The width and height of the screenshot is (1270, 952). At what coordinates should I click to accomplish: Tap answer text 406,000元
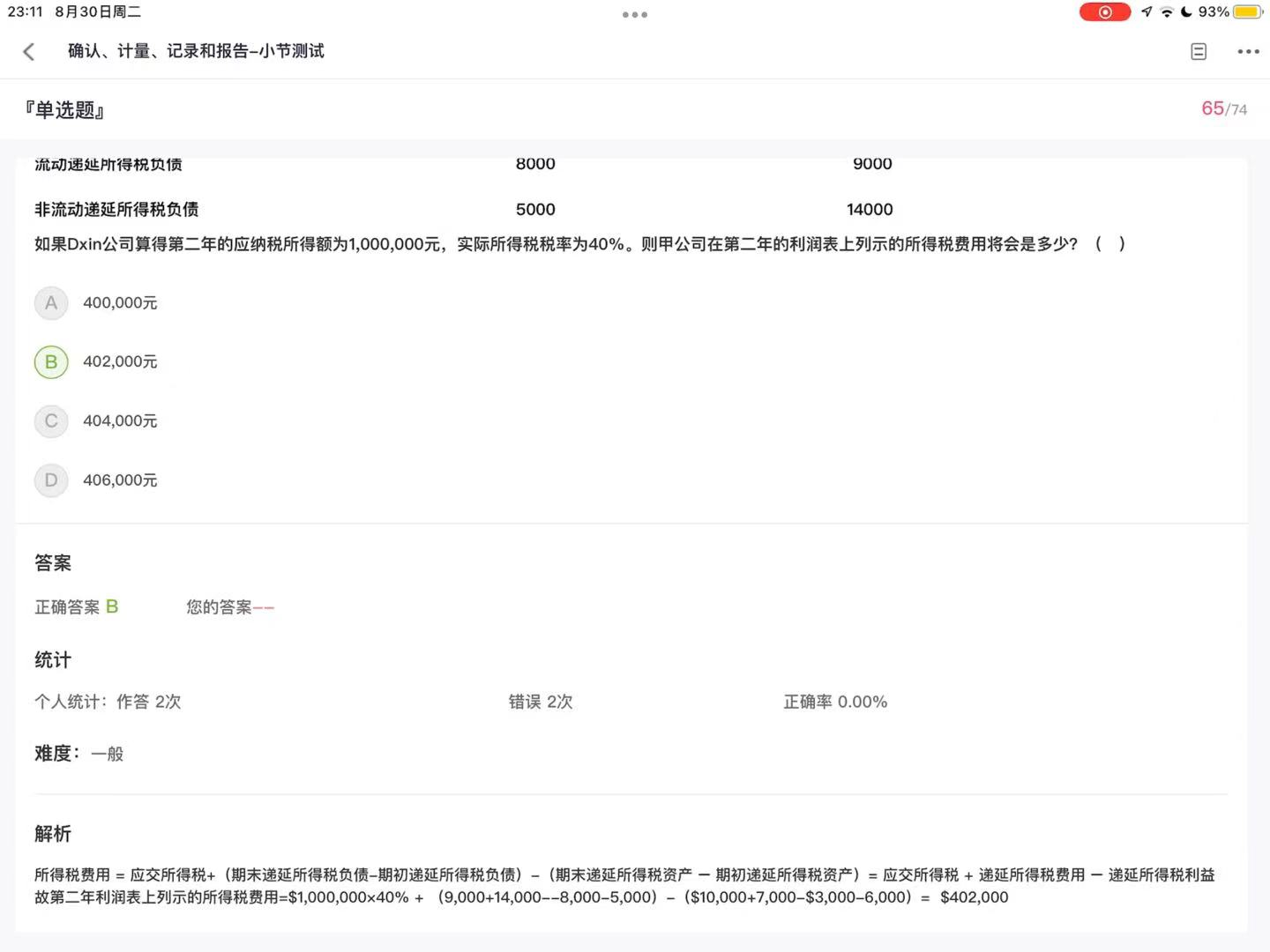click(x=120, y=480)
